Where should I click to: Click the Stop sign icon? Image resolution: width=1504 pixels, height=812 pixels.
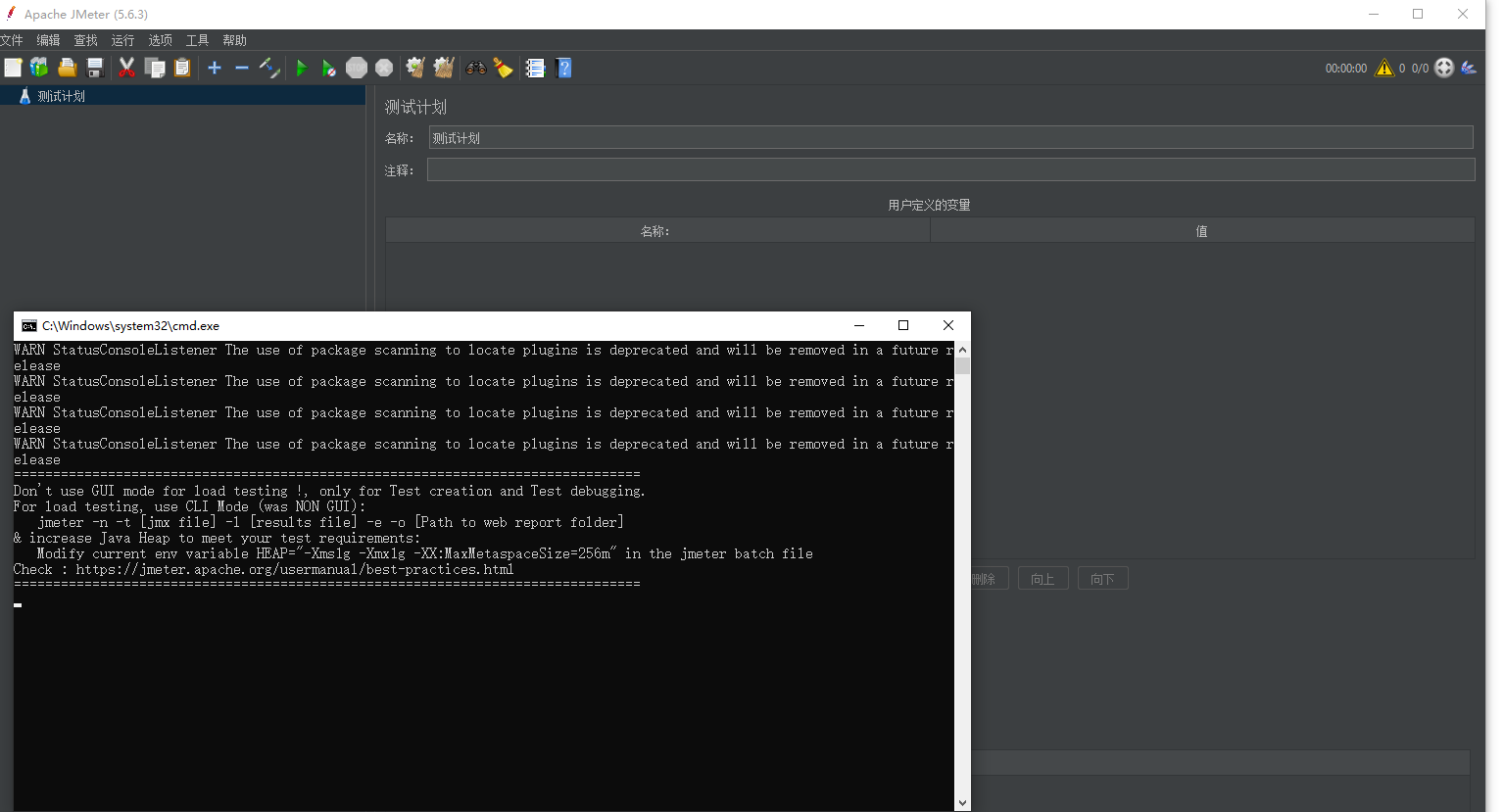pos(357,68)
